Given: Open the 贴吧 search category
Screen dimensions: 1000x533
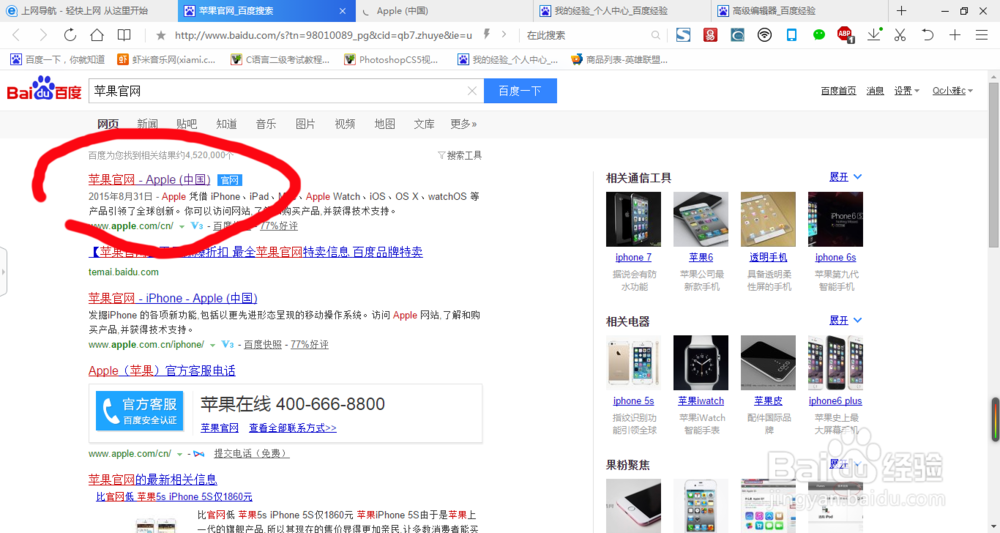Looking at the screenshot, I should coord(187,124).
